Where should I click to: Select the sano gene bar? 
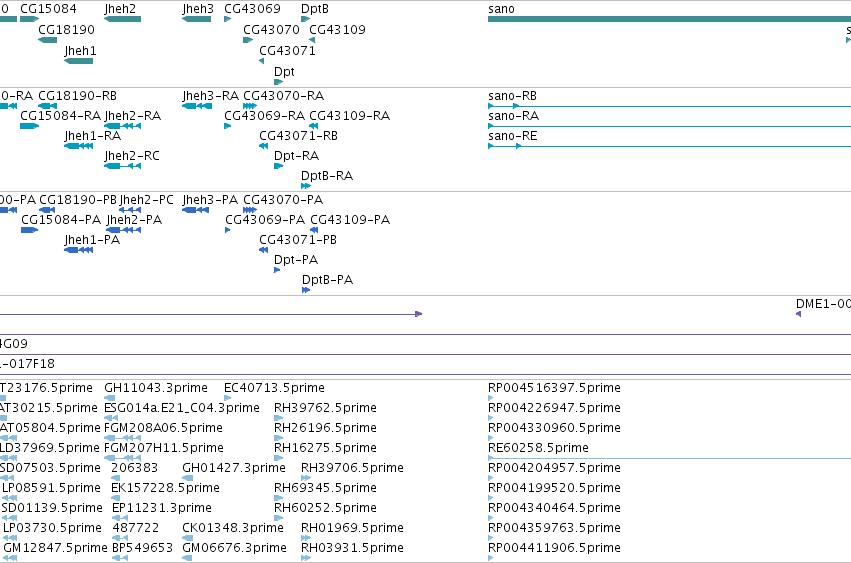pyautogui.click(x=669, y=19)
